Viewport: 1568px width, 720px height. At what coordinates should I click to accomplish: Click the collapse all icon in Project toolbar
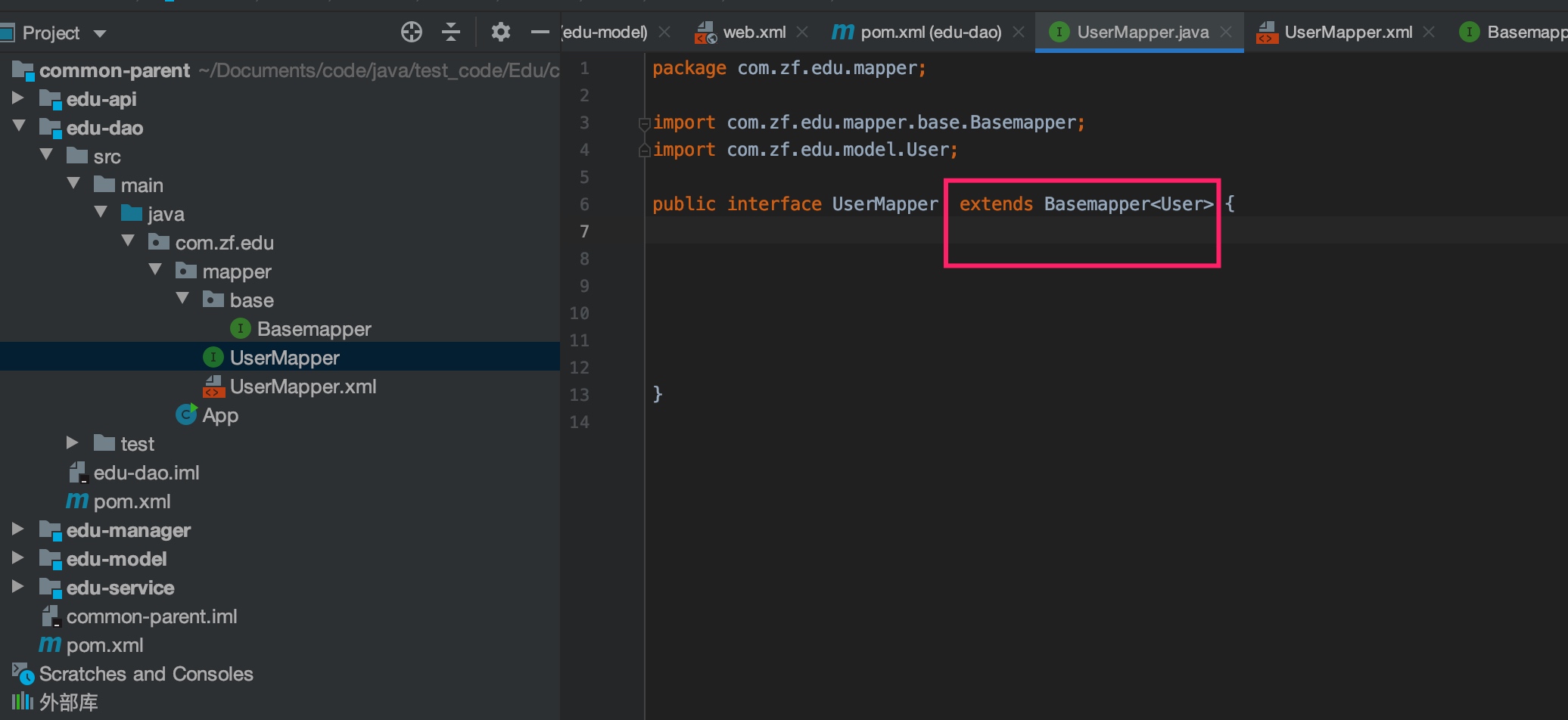pyautogui.click(x=451, y=32)
